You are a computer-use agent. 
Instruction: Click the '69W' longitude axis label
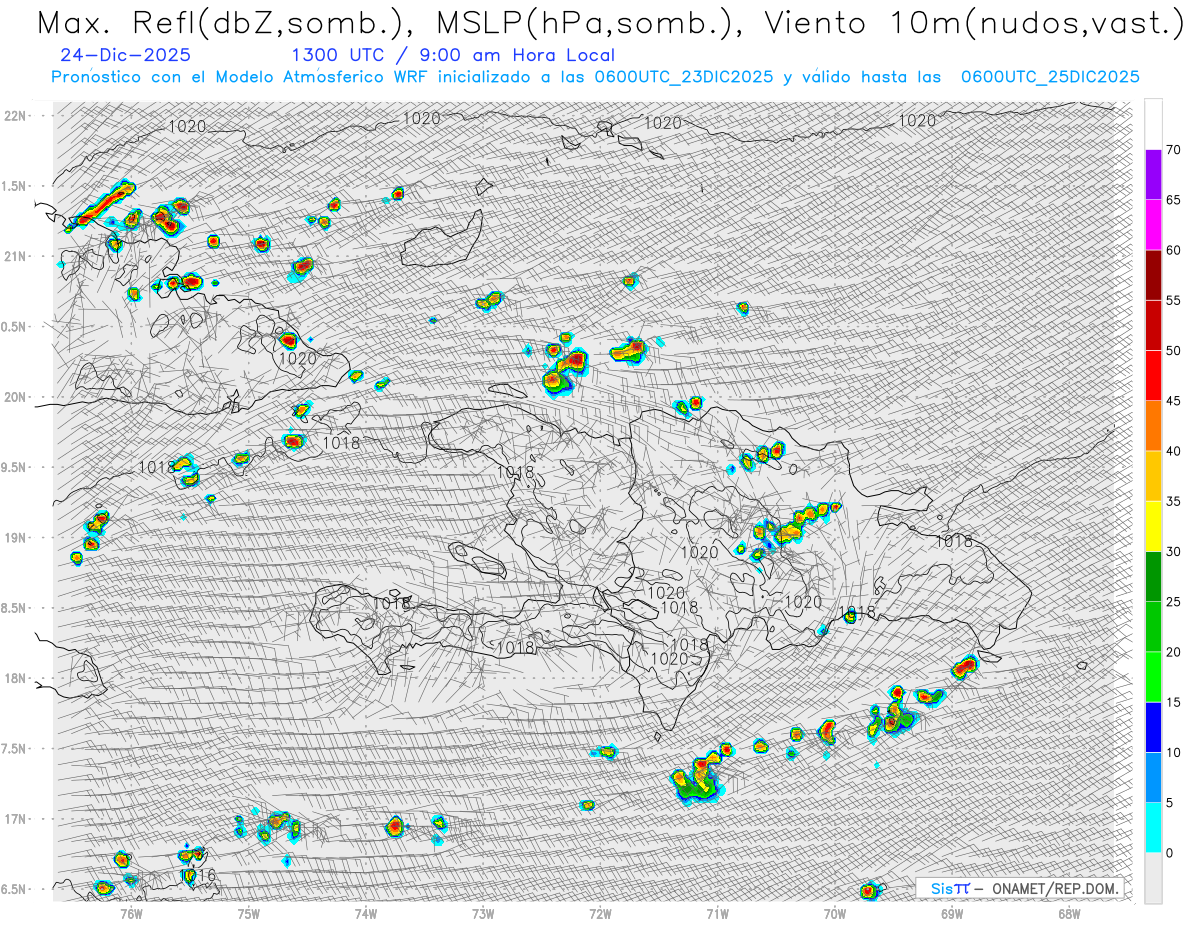tap(951, 913)
